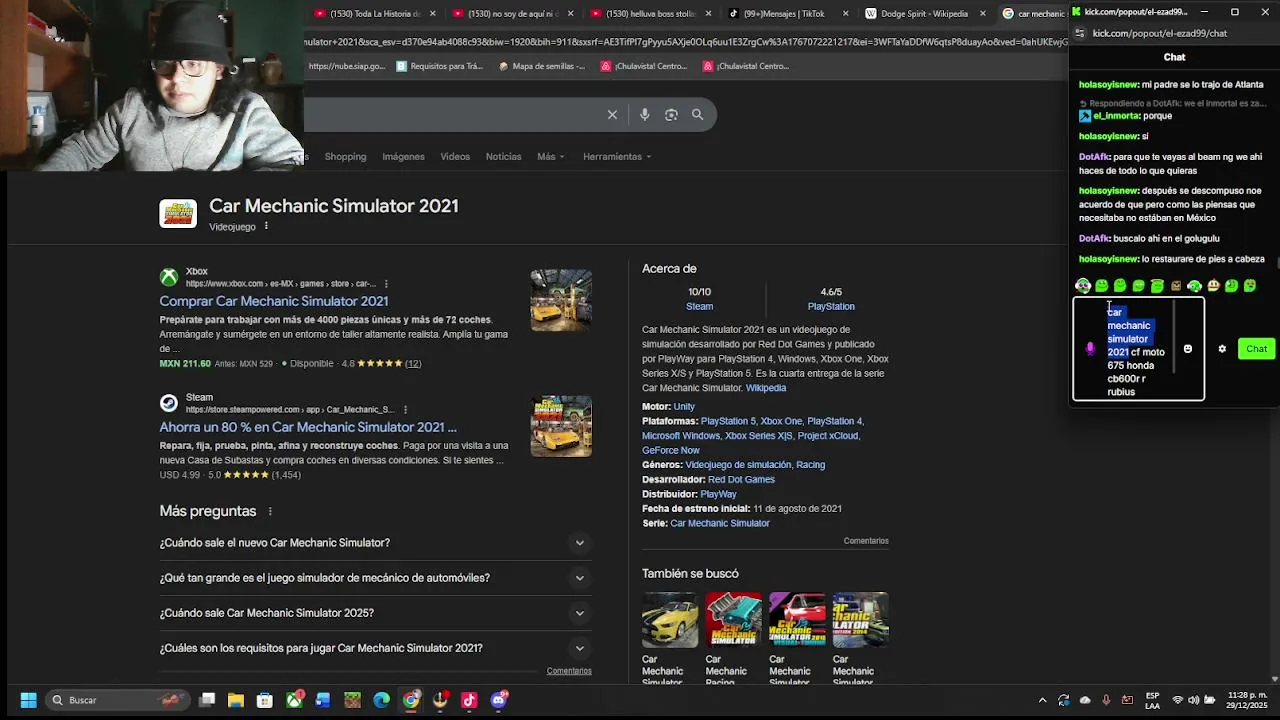Open Comprar Car Mechanic Simulator 2021 link
The width and height of the screenshot is (1280, 720).
(273, 301)
